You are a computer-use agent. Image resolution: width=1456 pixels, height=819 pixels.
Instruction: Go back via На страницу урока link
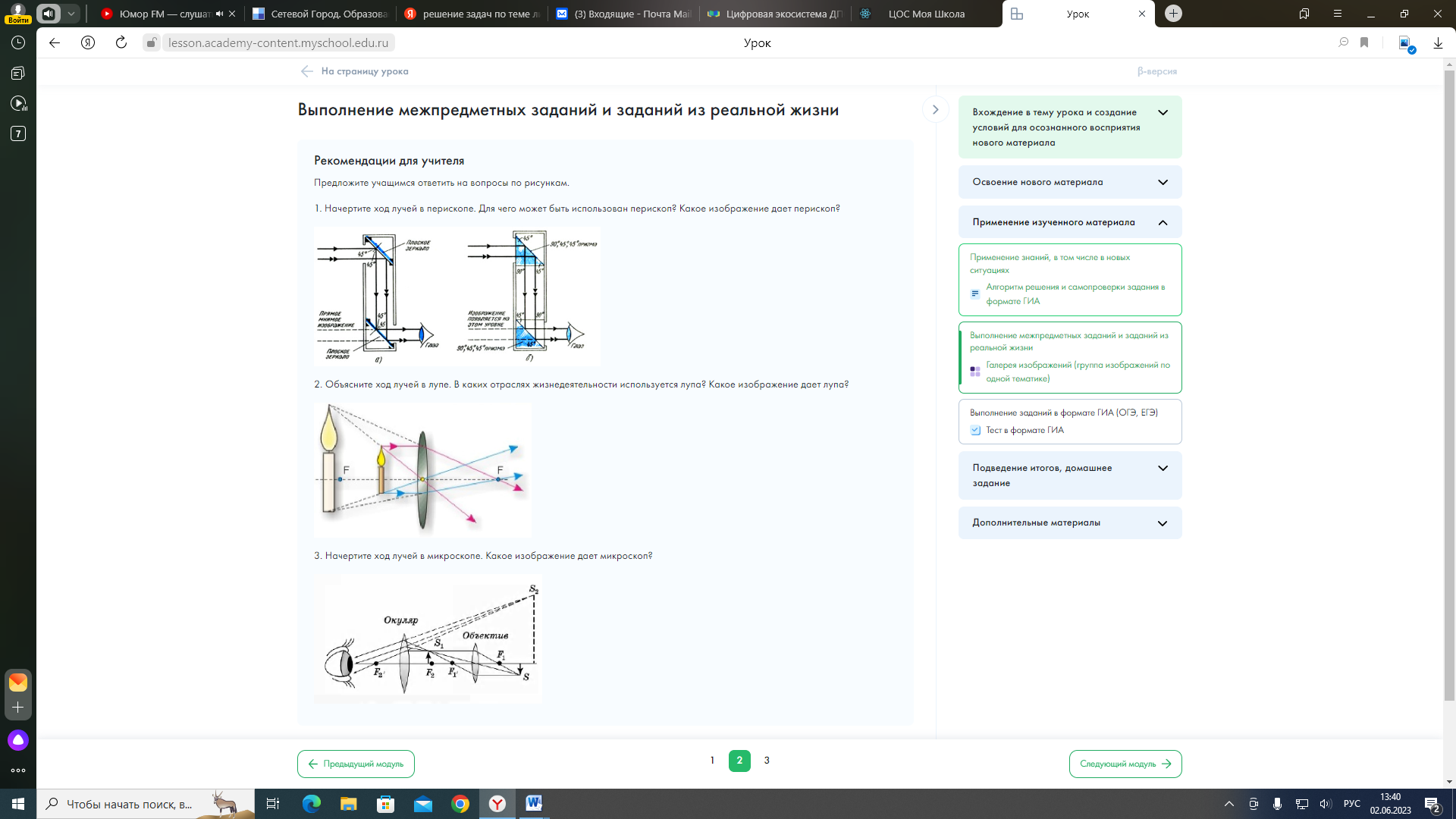tap(354, 71)
